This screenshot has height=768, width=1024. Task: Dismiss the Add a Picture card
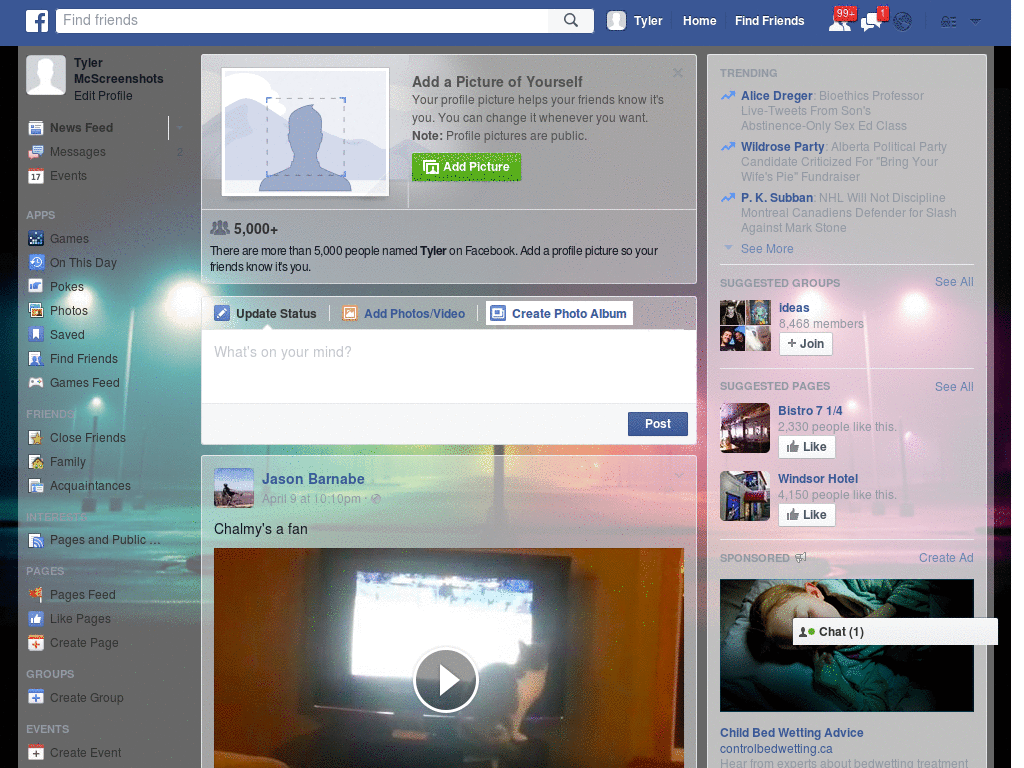click(678, 73)
